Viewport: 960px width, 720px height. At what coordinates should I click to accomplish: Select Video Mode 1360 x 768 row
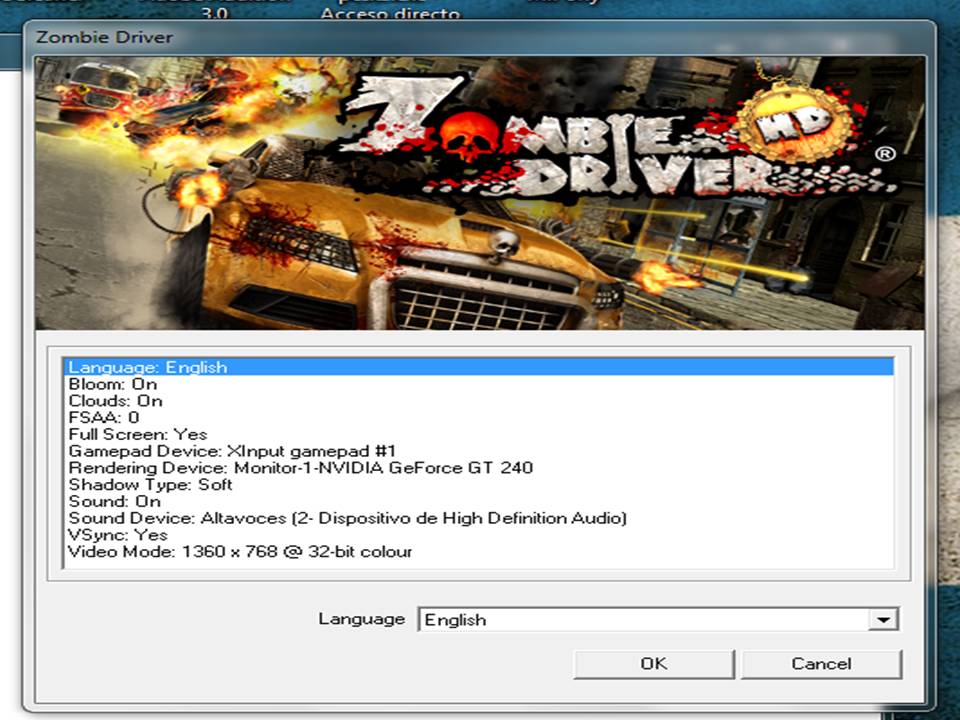pos(478,552)
